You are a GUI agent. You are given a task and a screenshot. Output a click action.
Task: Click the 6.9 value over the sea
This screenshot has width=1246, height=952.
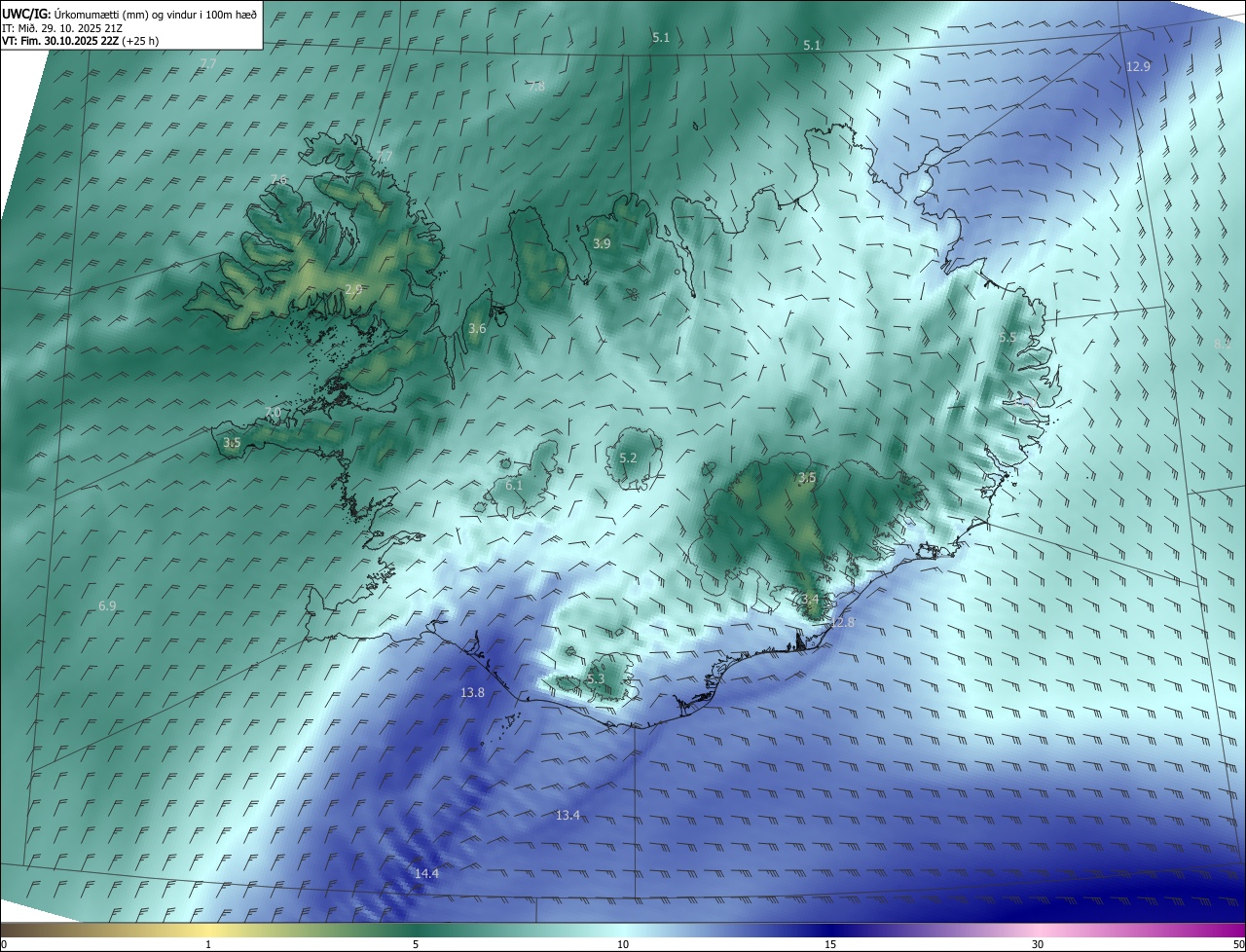107,605
